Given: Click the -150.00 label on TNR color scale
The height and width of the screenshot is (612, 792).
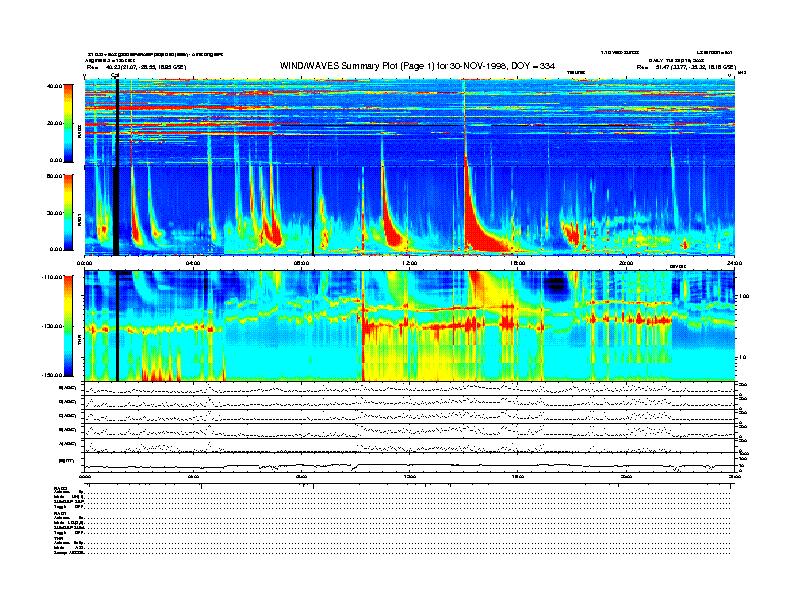Looking at the screenshot, I should coord(52,375).
